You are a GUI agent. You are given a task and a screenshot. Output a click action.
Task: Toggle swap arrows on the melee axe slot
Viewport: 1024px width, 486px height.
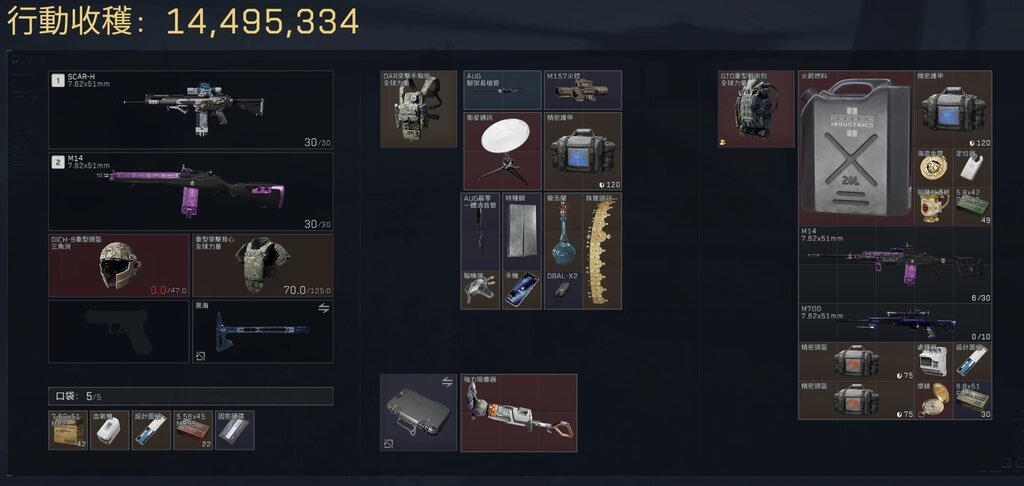323,308
